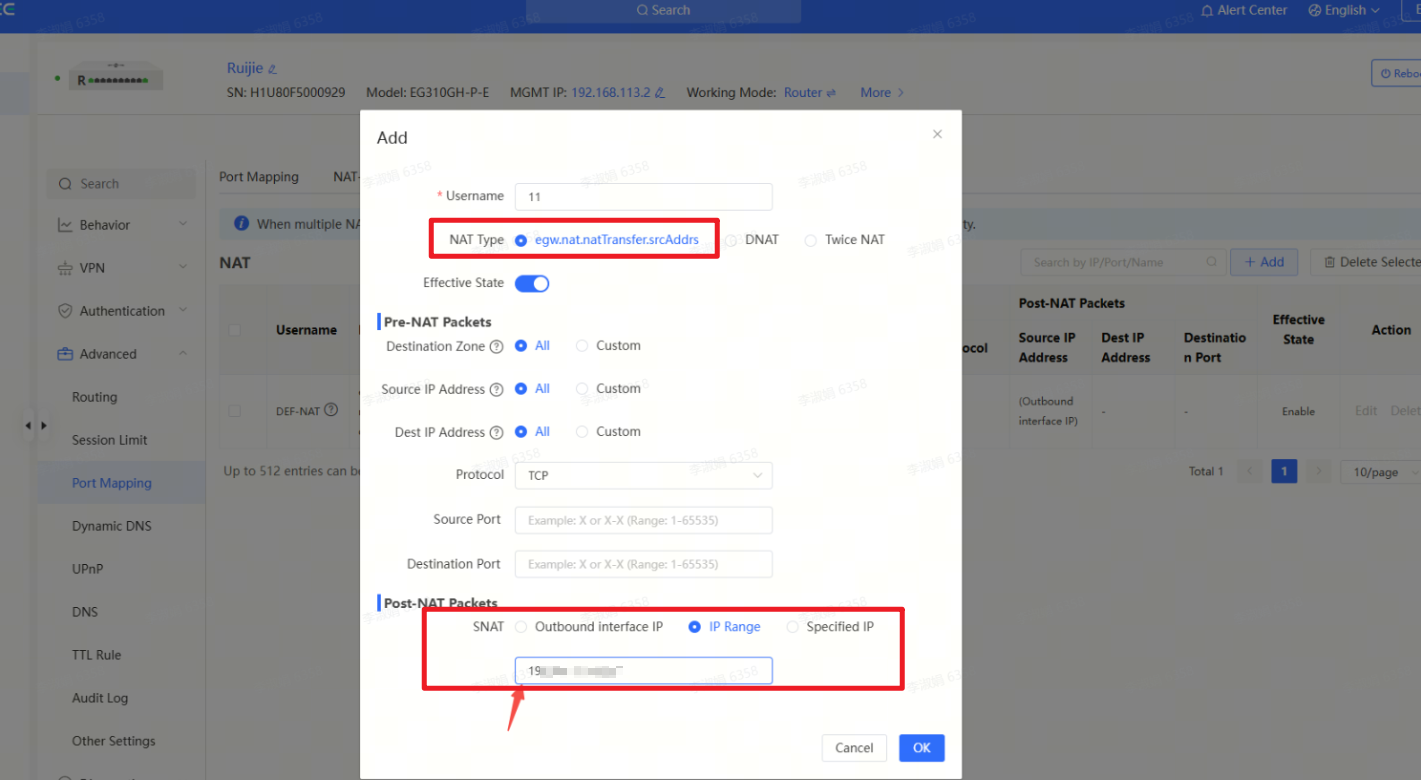Click the Destination Zone help icon

point(496,347)
